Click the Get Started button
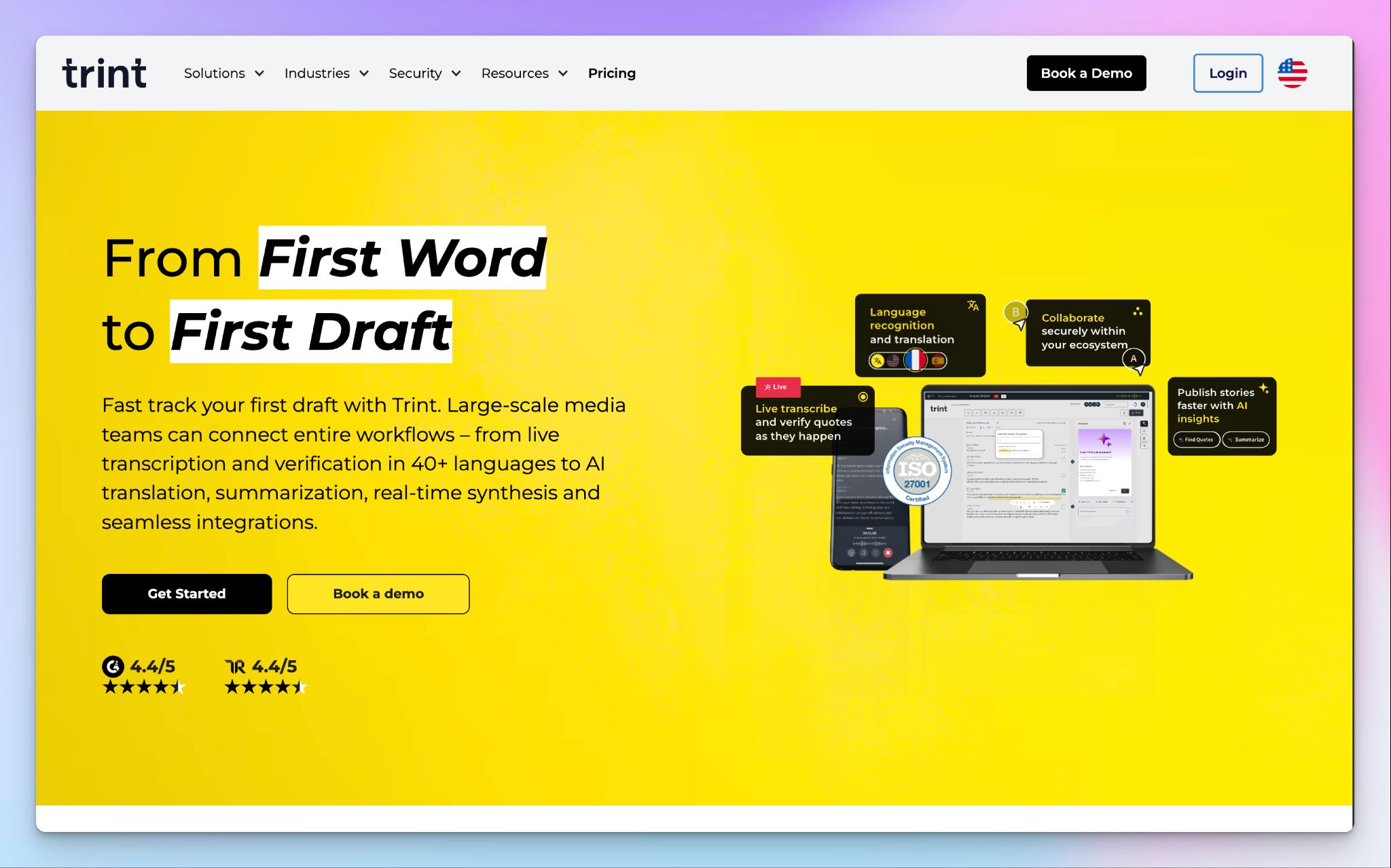Viewport: 1391px width, 868px height. pyautogui.click(x=187, y=594)
